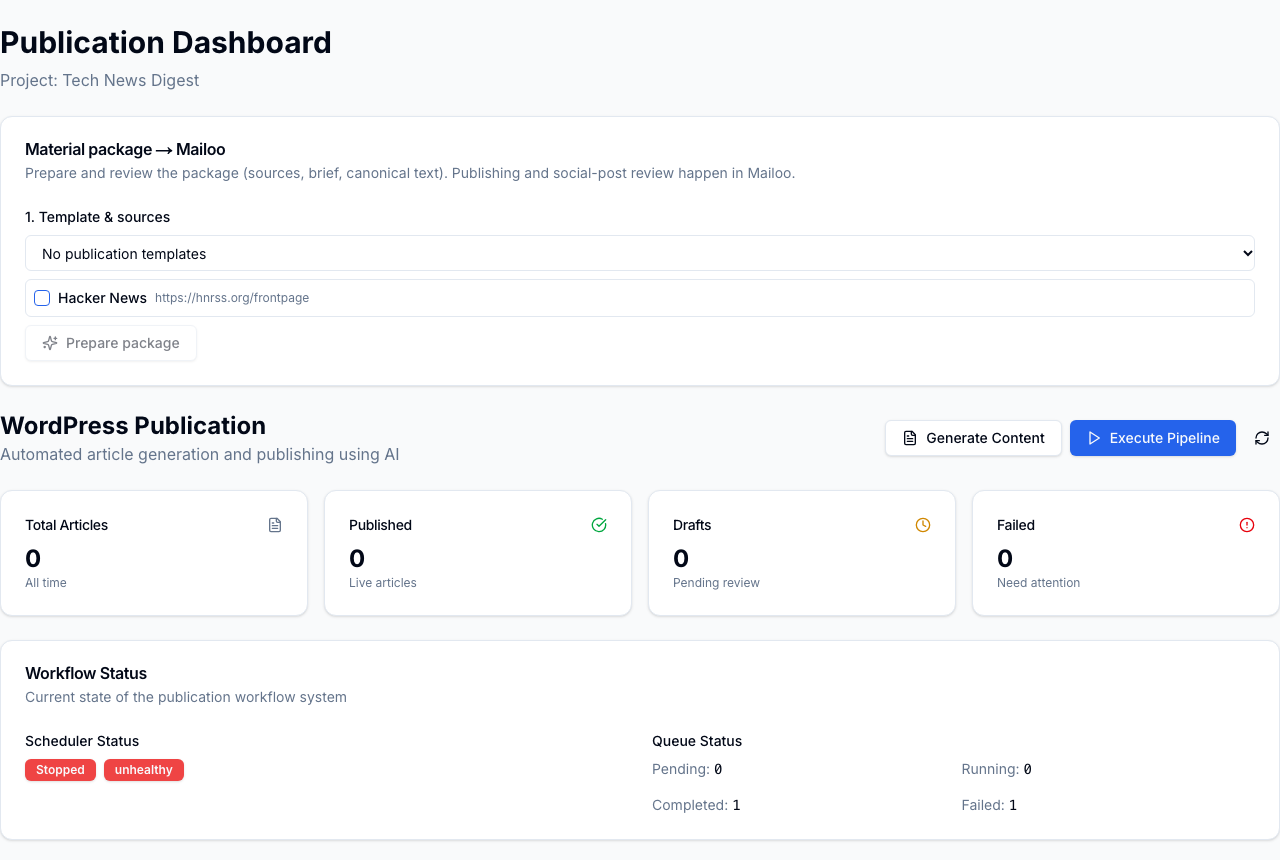This screenshot has height=860, width=1280.
Task: Click the sparkle icon in Prepare package button
Action: point(50,343)
